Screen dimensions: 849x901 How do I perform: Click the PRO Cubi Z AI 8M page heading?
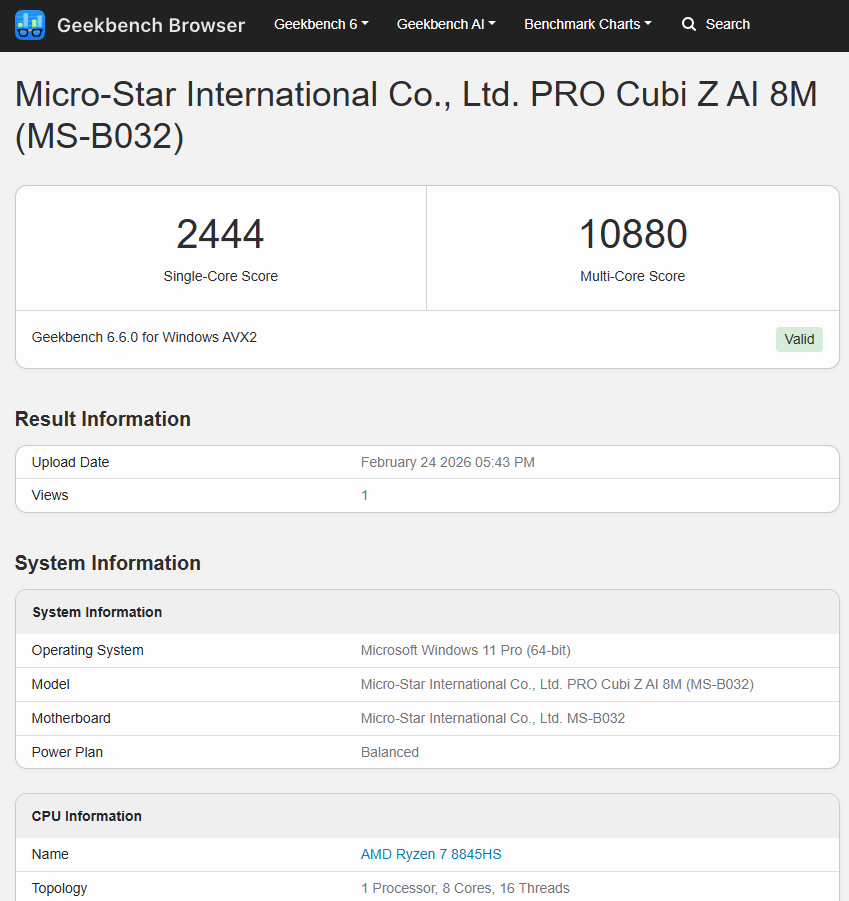[x=416, y=115]
